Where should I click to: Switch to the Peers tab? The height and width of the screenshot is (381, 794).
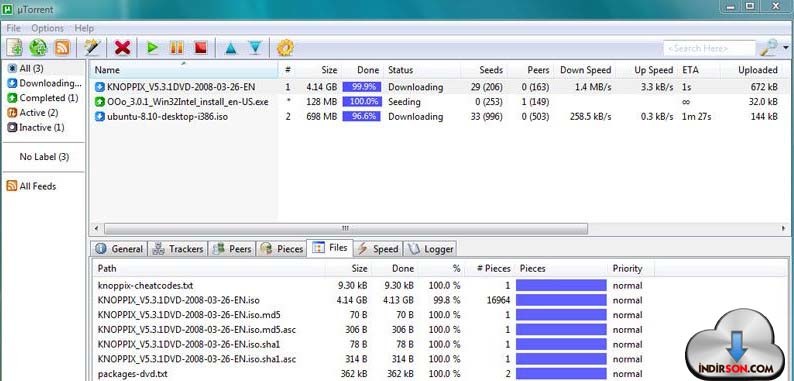point(232,249)
